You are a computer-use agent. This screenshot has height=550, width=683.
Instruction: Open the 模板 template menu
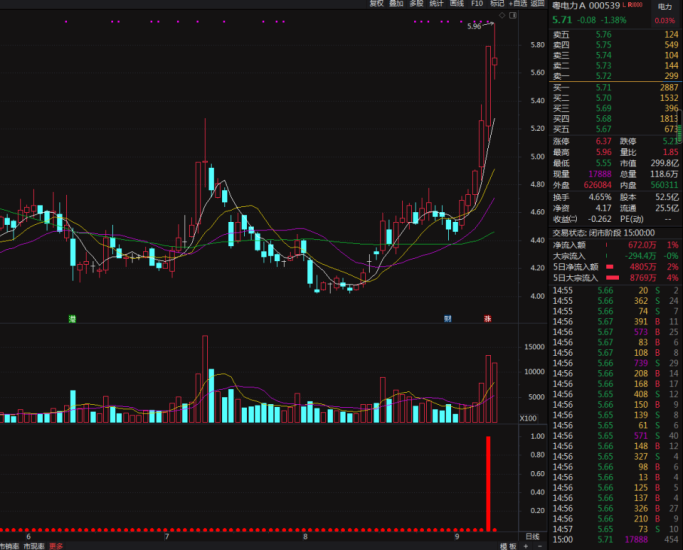[x=508, y=546]
